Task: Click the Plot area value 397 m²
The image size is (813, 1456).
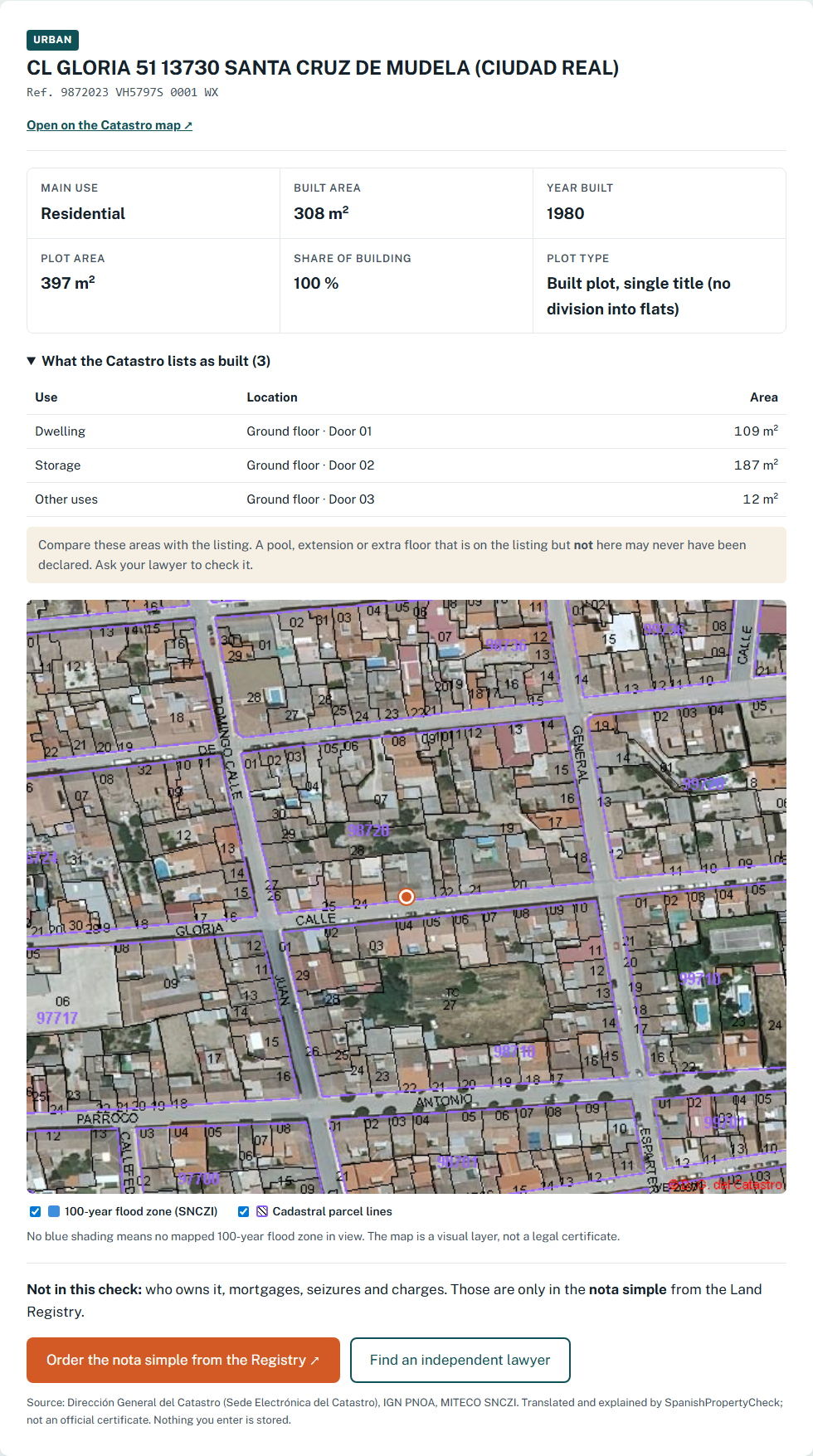Action: click(68, 283)
